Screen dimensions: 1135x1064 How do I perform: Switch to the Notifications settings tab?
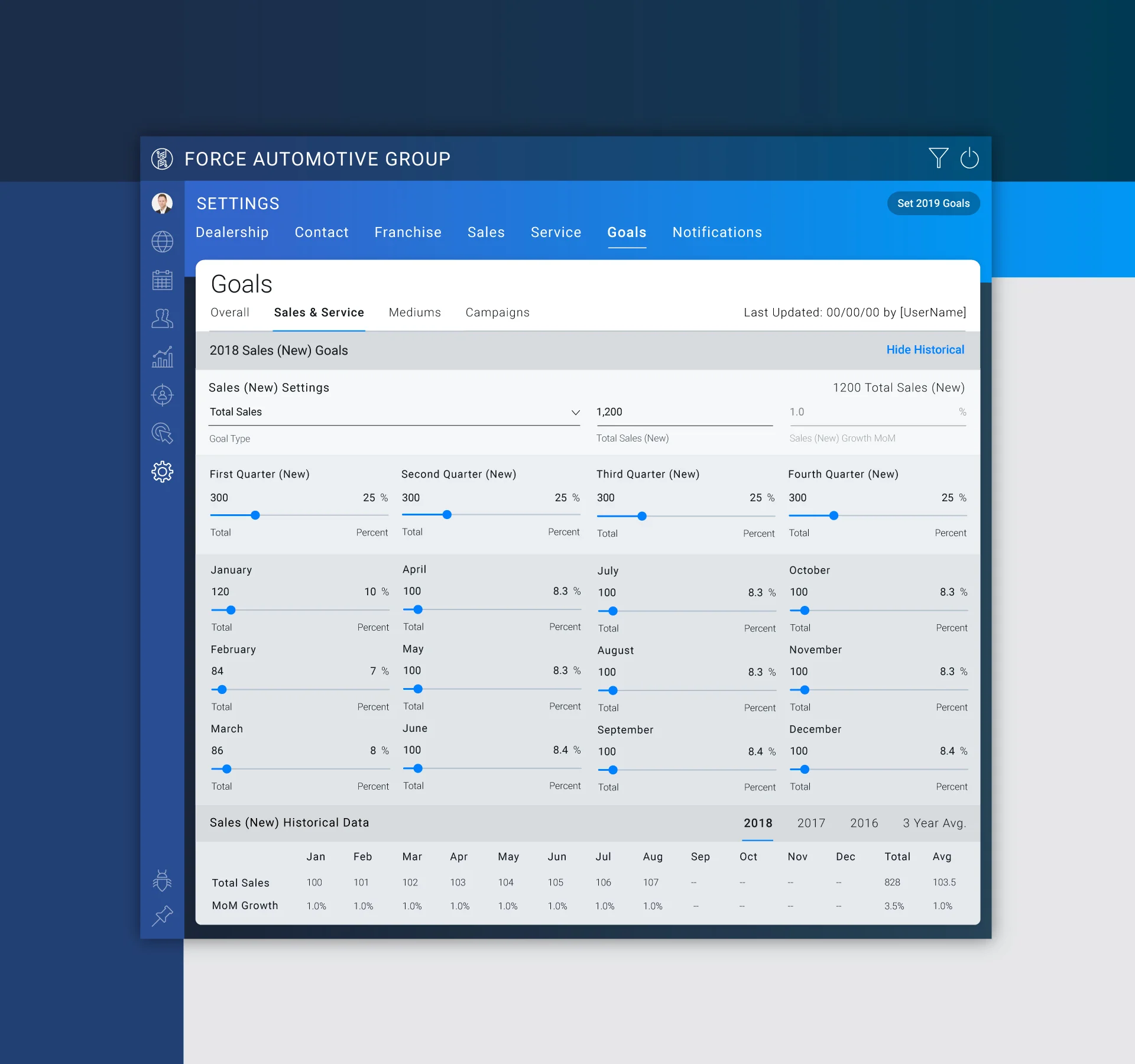click(716, 232)
